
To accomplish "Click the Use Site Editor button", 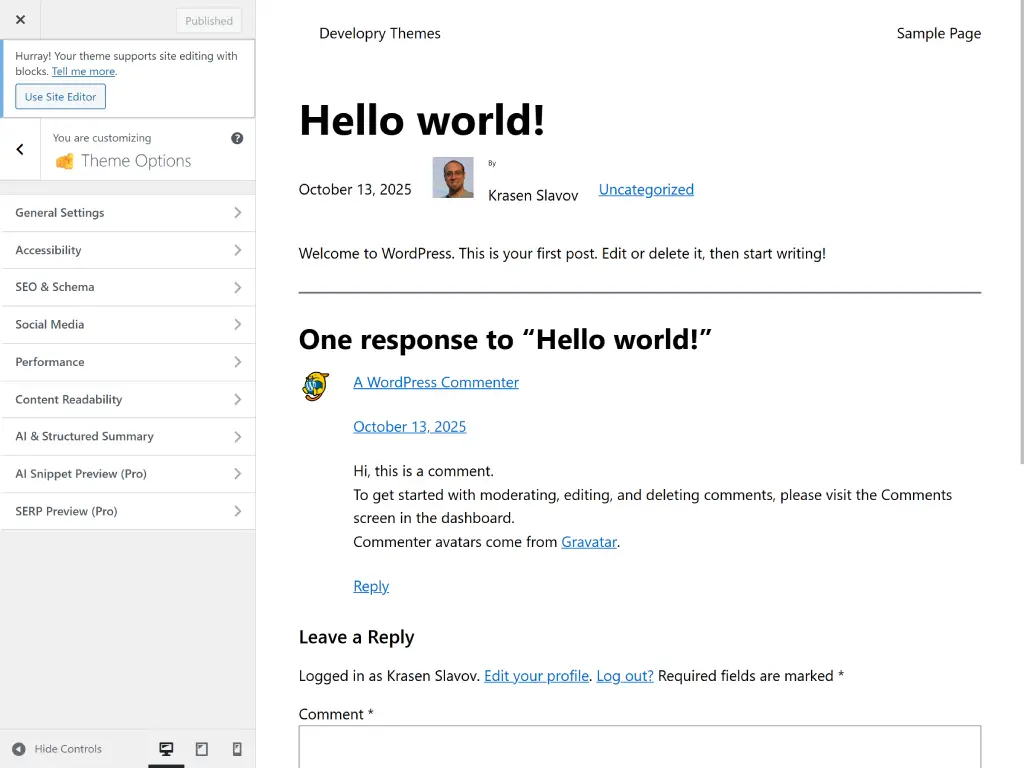I will click(x=60, y=96).
